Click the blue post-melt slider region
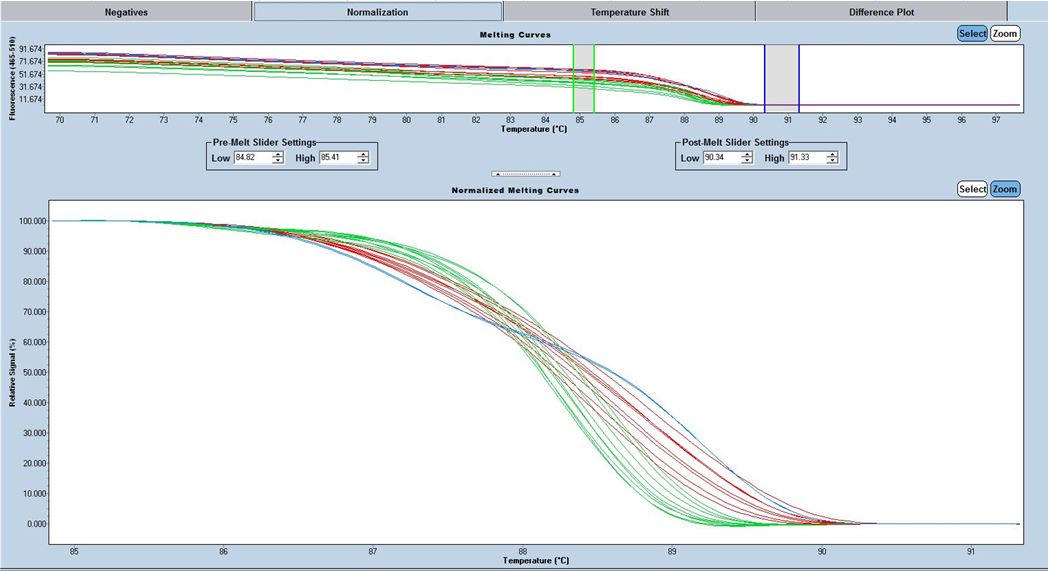Screen dimensions: 1048x571 (781, 78)
